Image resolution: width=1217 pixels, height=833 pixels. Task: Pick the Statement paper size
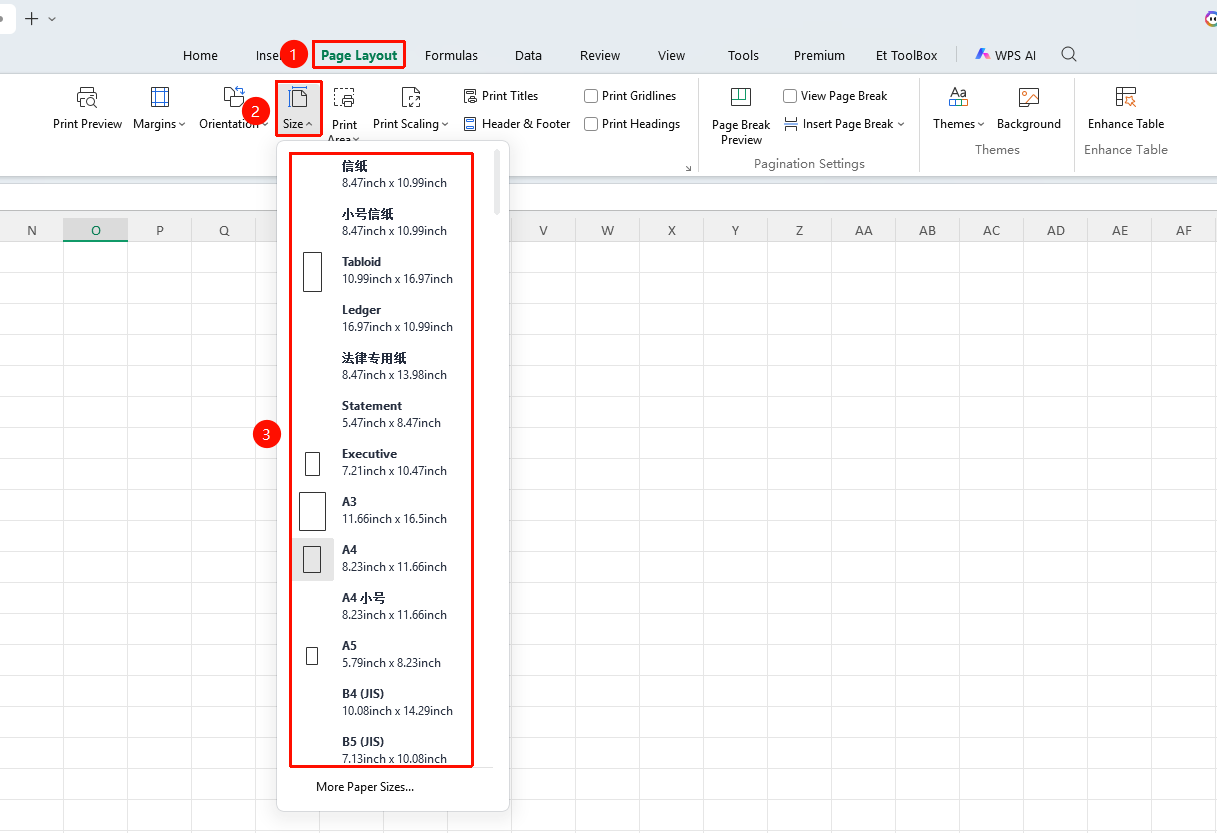(x=382, y=414)
